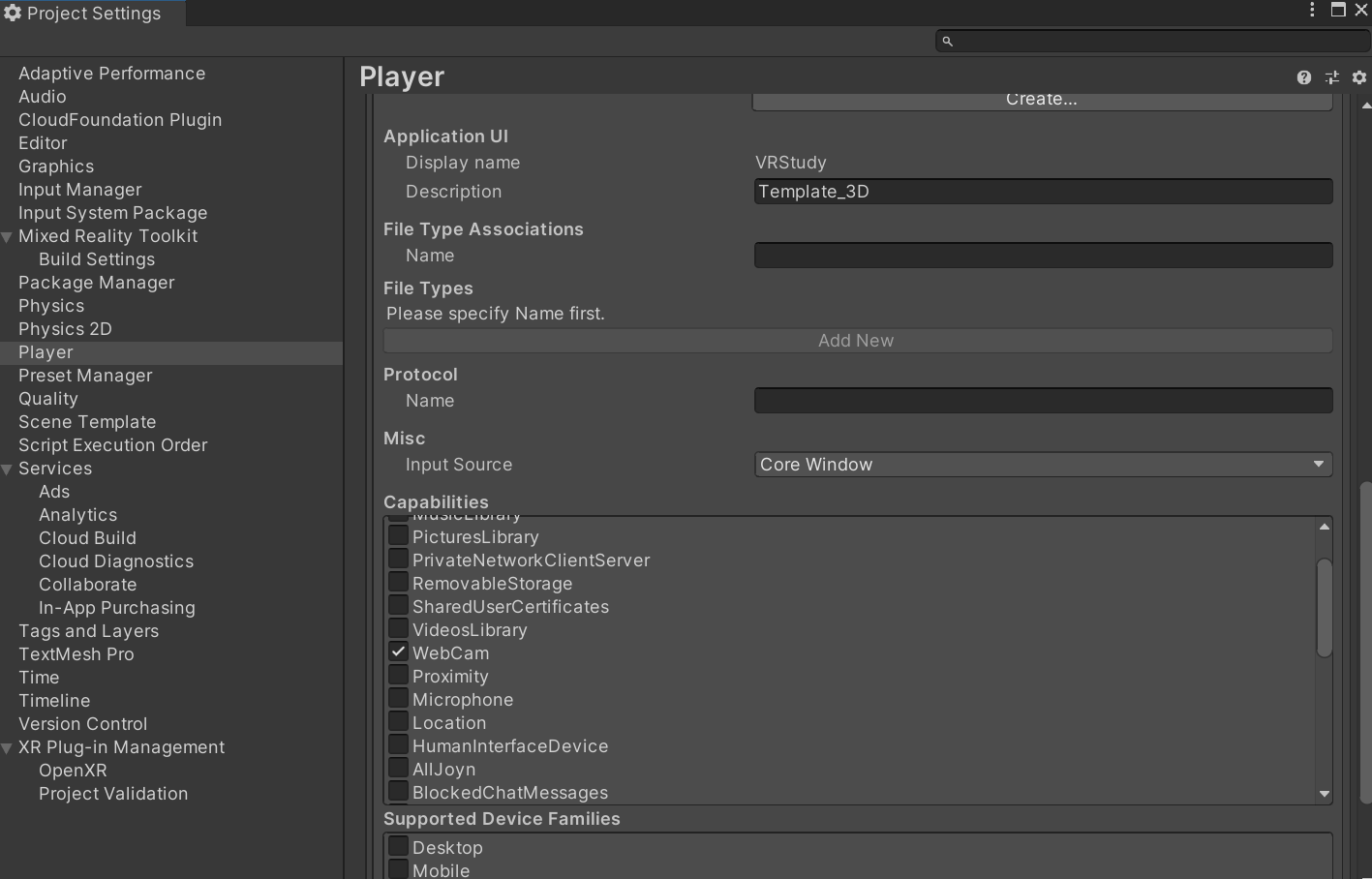Image resolution: width=1372 pixels, height=879 pixels.
Task: Click the capabilities list scroll-down arrow
Action: coord(1324,794)
